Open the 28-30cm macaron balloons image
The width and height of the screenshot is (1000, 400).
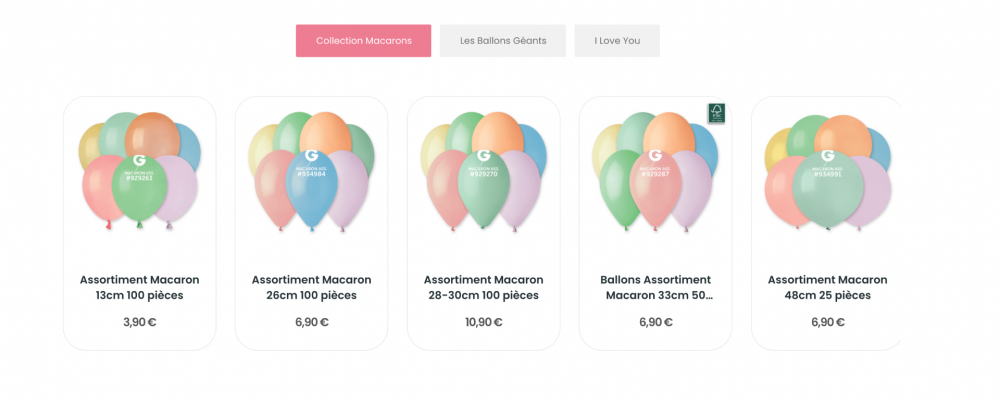[483, 171]
